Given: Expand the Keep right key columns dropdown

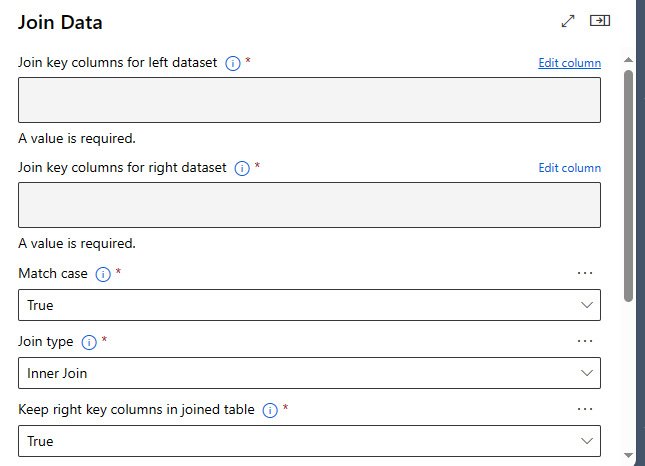Looking at the screenshot, I should 309,441.
